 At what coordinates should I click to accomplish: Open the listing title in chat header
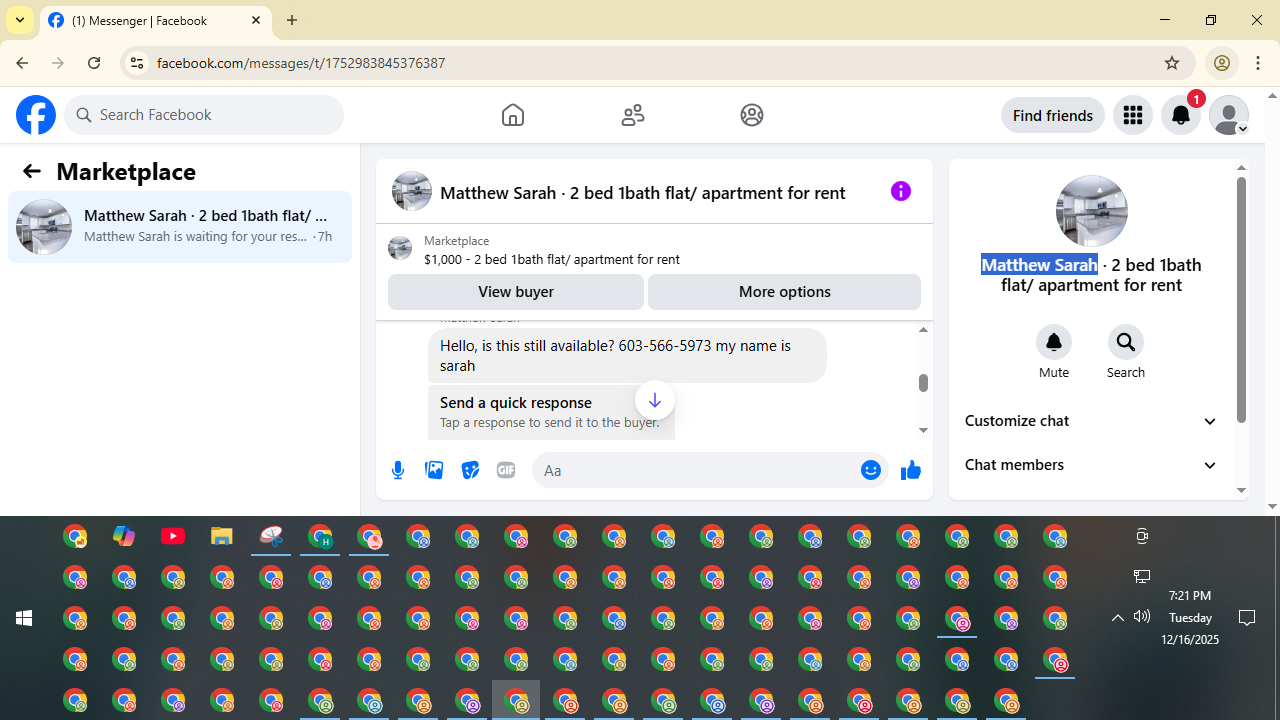[643, 193]
